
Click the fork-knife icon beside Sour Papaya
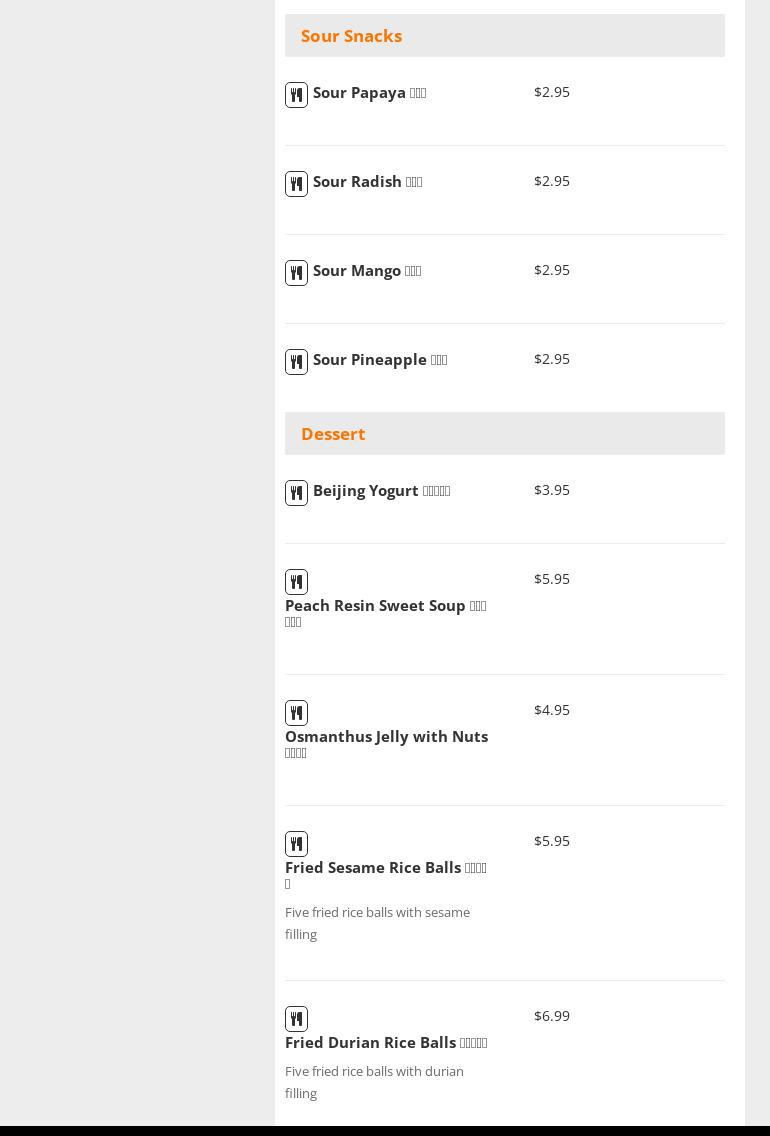pyautogui.click(x=296, y=95)
